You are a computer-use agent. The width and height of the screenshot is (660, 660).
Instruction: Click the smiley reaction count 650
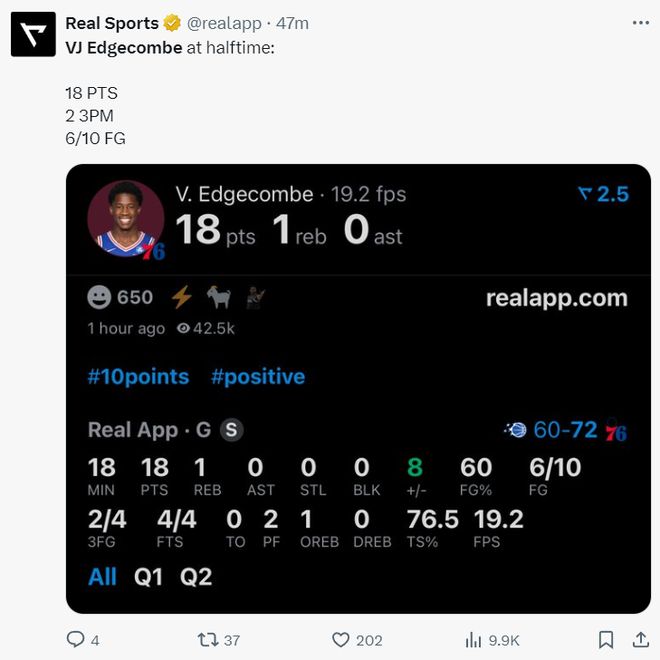[x=121, y=297]
